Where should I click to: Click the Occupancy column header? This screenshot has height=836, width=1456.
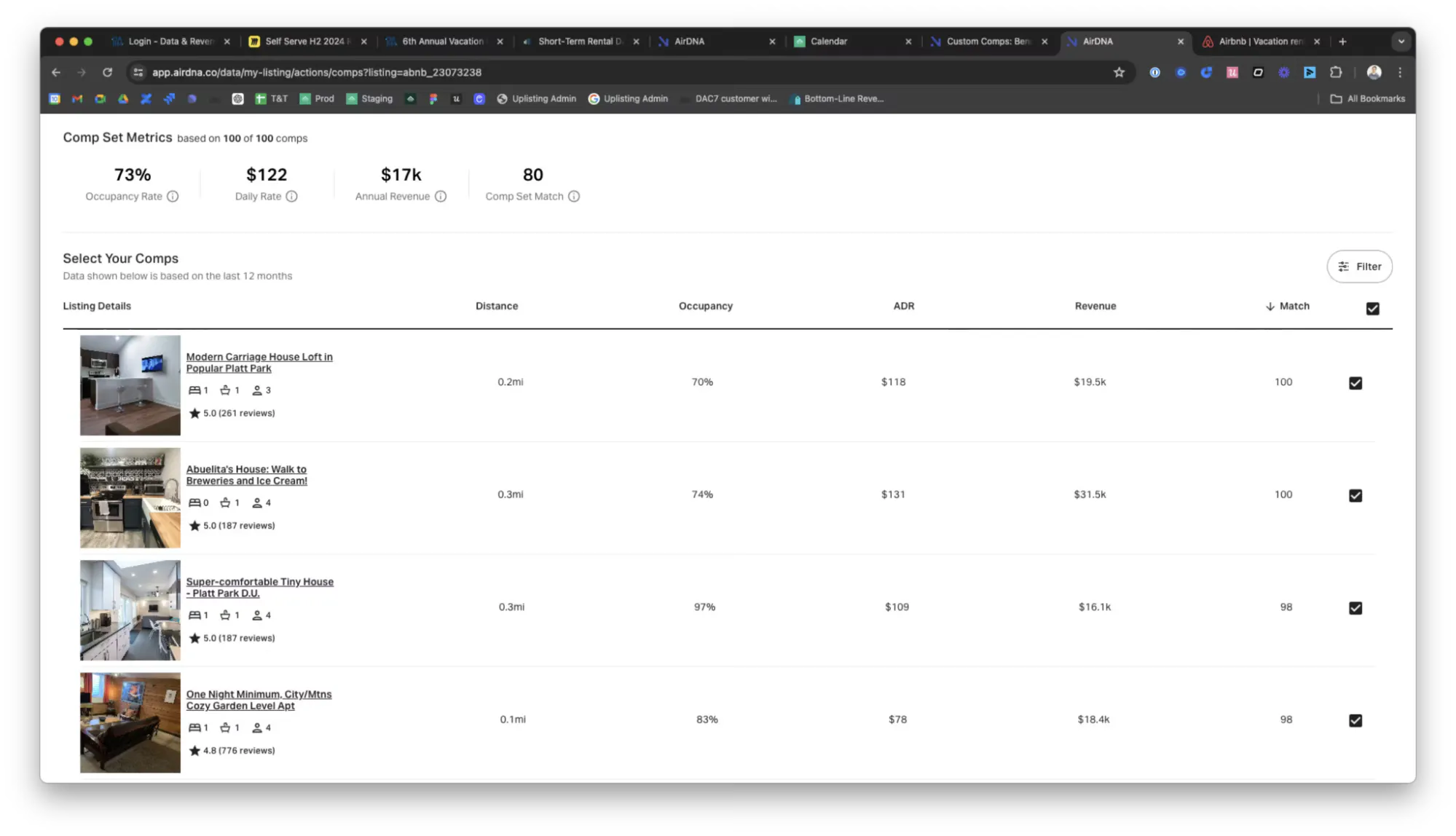pyautogui.click(x=705, y=307)
